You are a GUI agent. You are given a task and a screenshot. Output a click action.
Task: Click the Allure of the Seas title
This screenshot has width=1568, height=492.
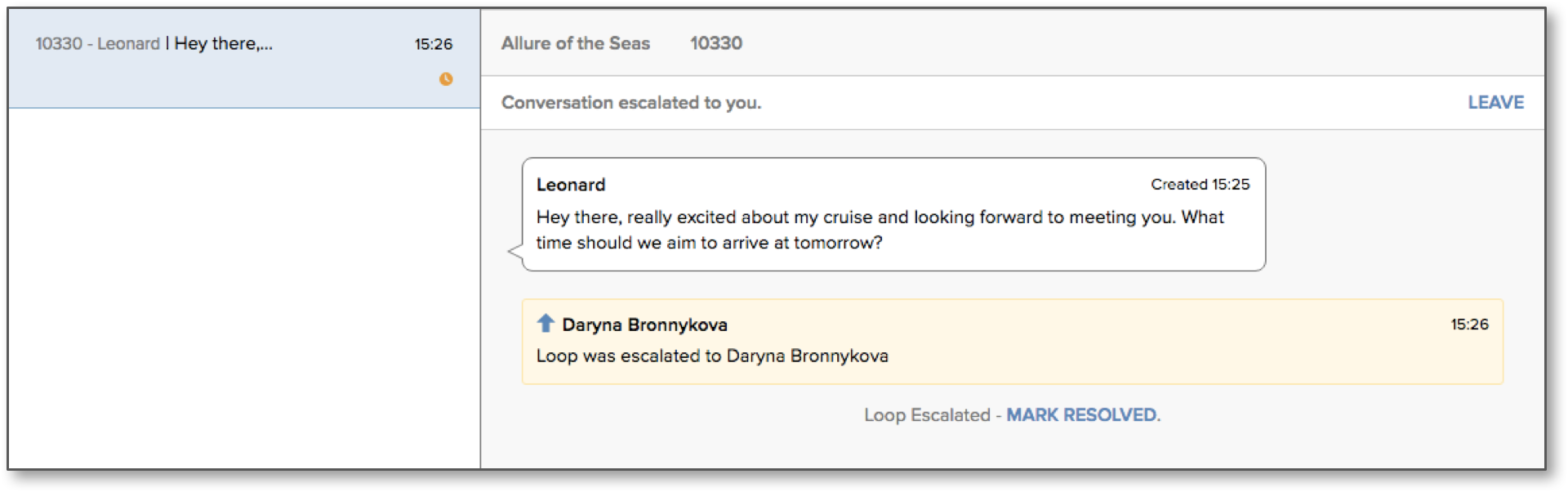pyautogui.click(x=576, y=43)
